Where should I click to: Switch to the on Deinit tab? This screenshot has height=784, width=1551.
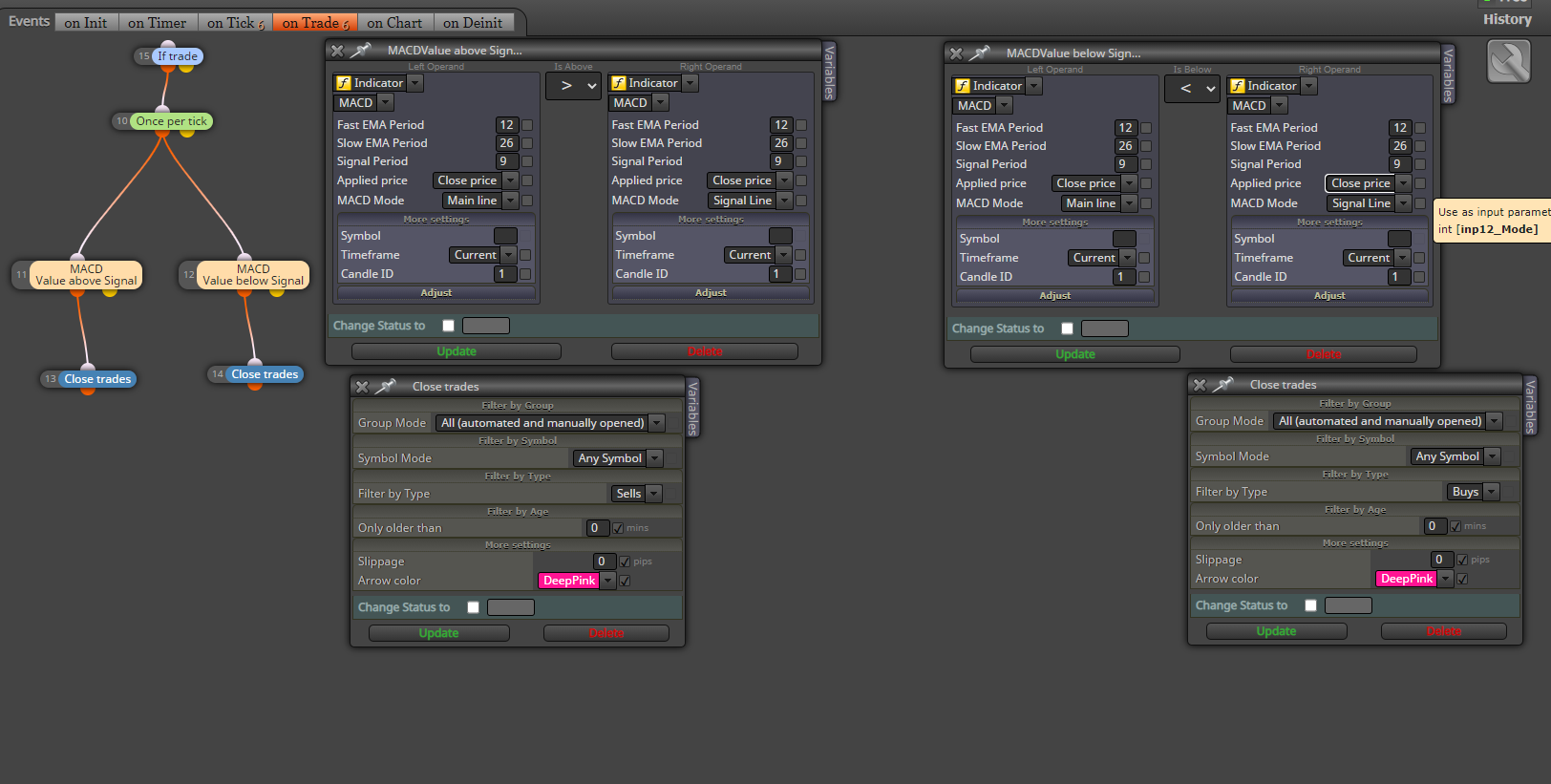coord(473,23)
